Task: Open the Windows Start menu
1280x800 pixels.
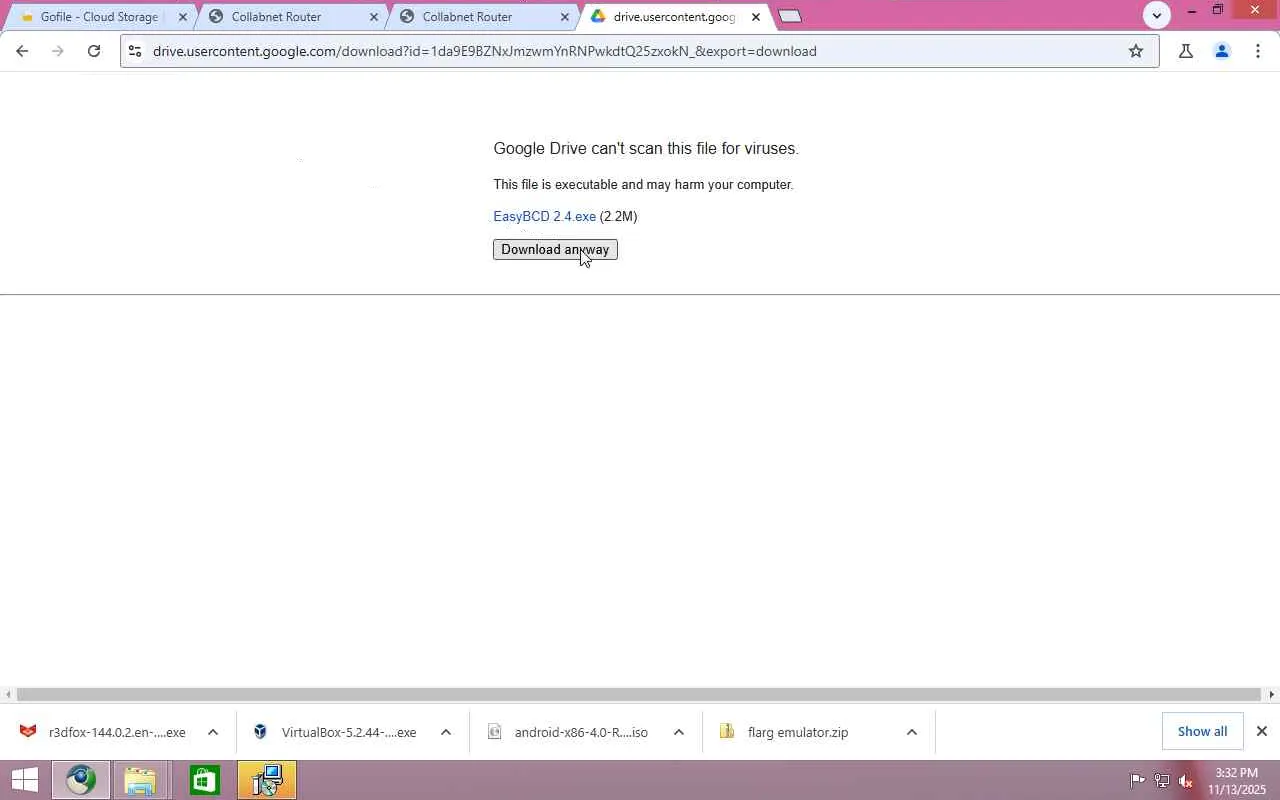Action: [23, 780]
